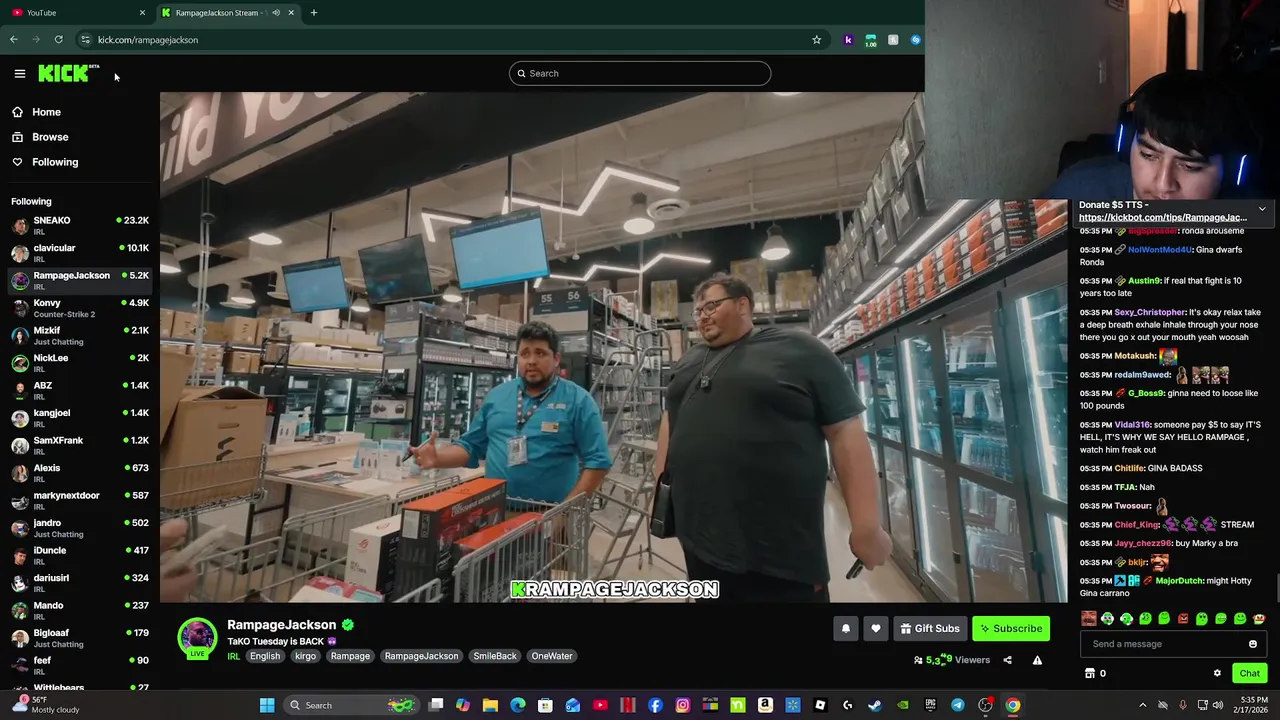Open Bigloaaf channel in sidebar
The height and width of the screenshot is (720, 1280).
pos(80,638)
